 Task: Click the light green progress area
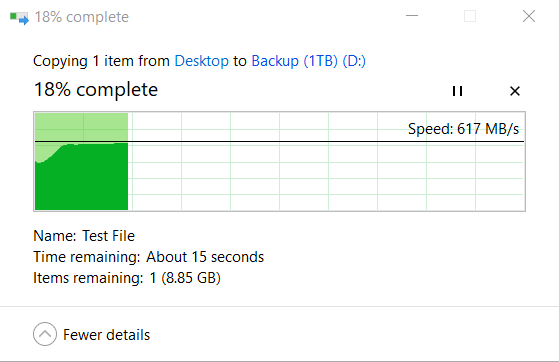click(x=82, y=127)
